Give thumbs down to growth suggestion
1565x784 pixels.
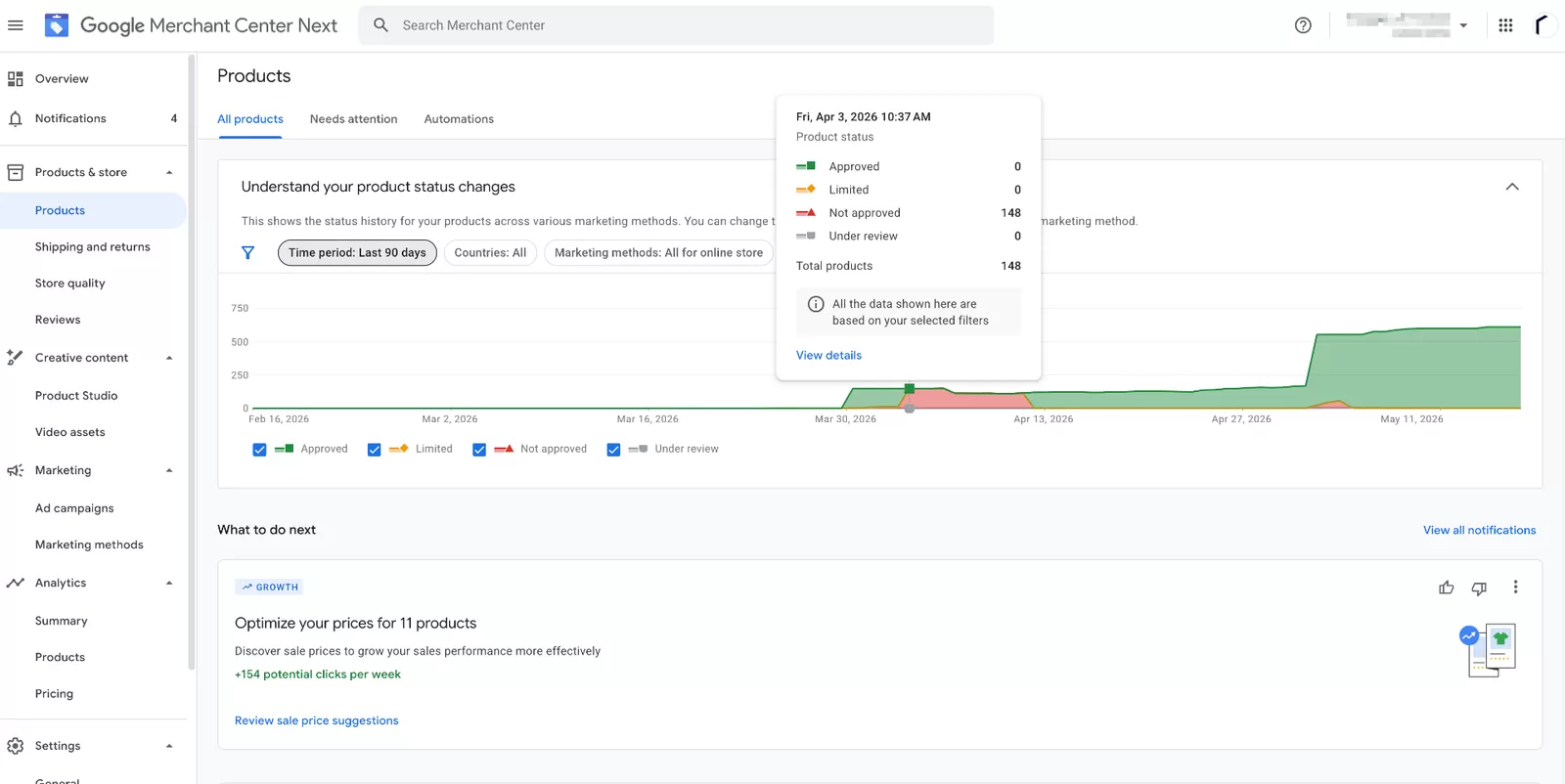(1479, 588)
